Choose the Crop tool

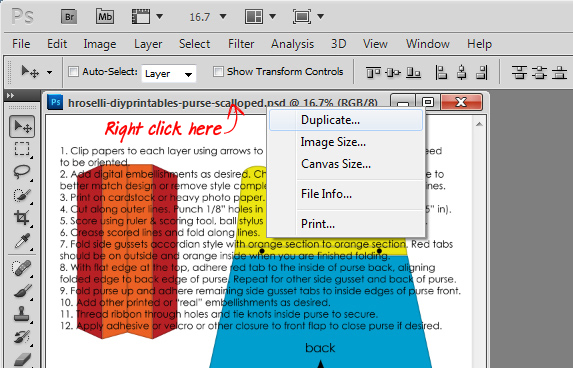tap(22, 218)
